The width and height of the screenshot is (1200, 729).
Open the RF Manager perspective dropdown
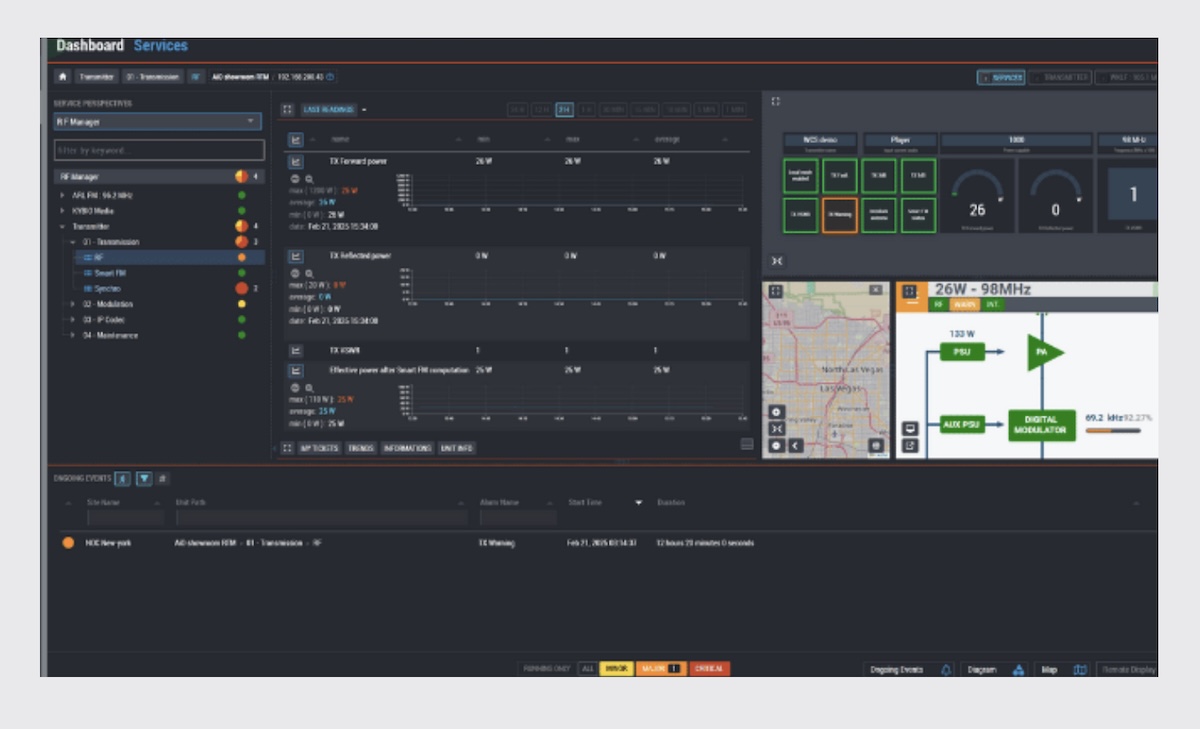coord(158,122)
